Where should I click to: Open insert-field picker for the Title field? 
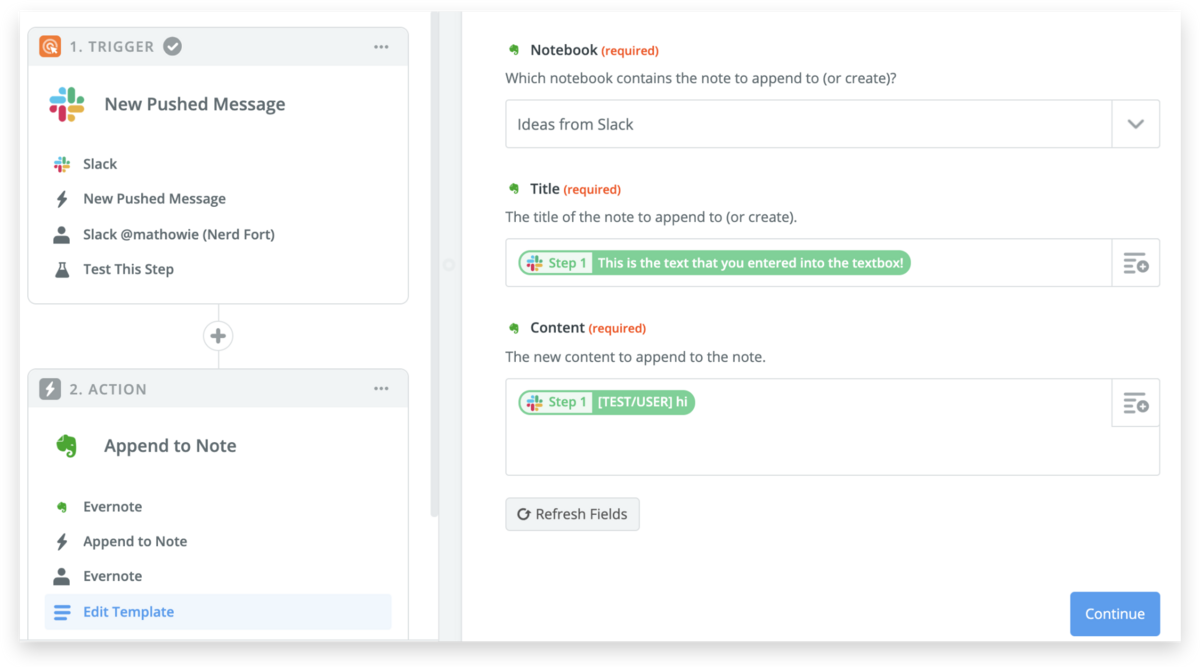pyautogui.click(x=1135, y=263)
